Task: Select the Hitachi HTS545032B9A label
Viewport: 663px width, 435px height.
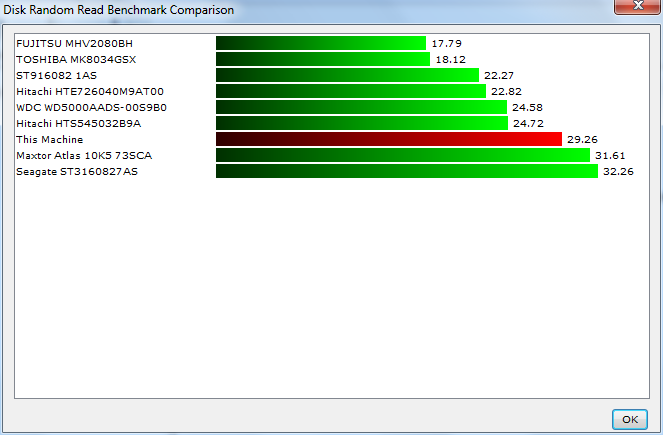Action: (x=78, y=124)
